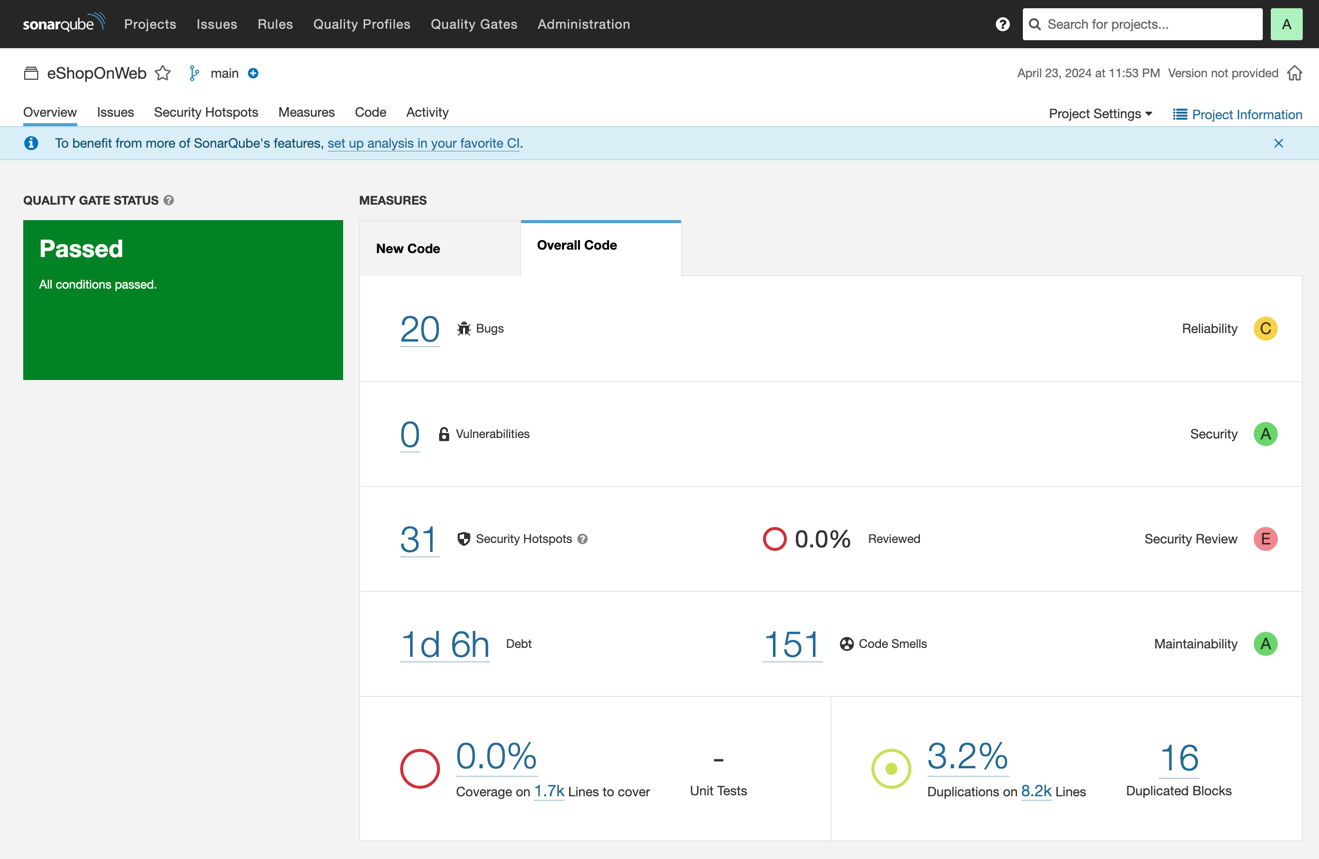Toggle the star to favorite eShopOnWeb
Image resolution: width=1319 pixels, height=859 pixels.
click(x=162, y=72)
